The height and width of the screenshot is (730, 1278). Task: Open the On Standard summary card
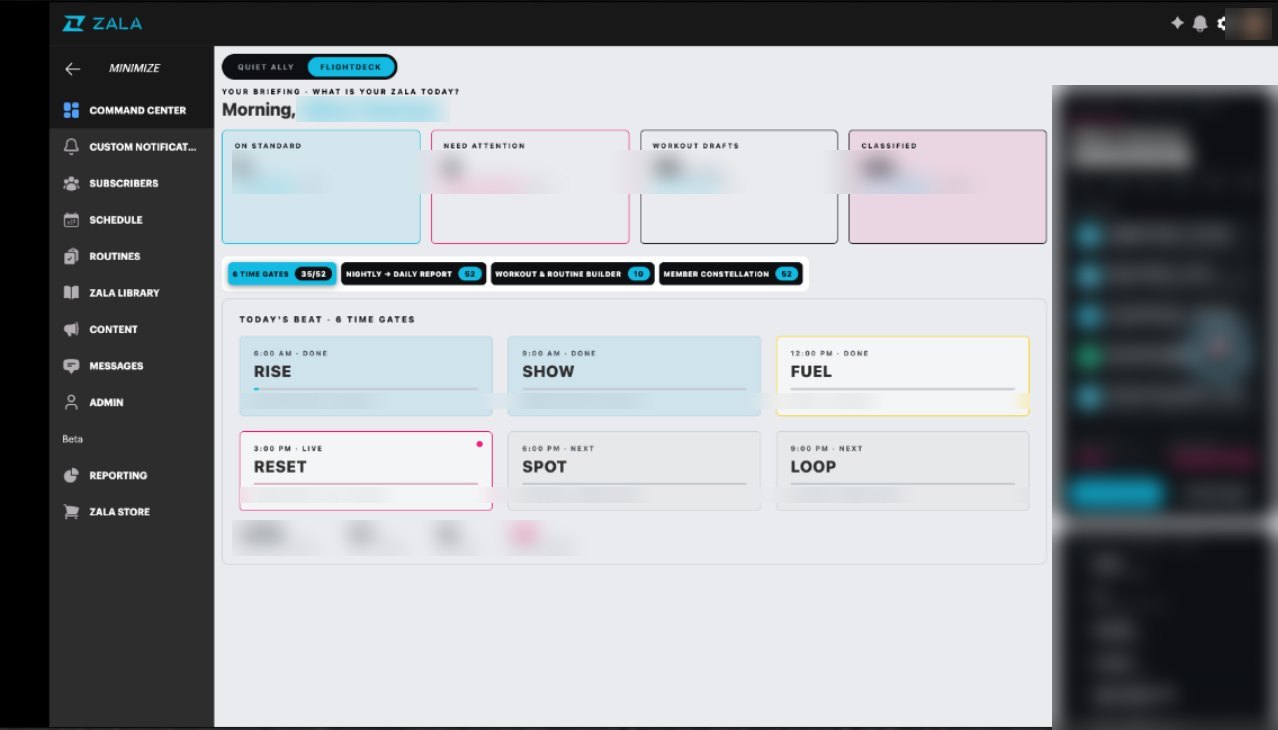[321, 187]
